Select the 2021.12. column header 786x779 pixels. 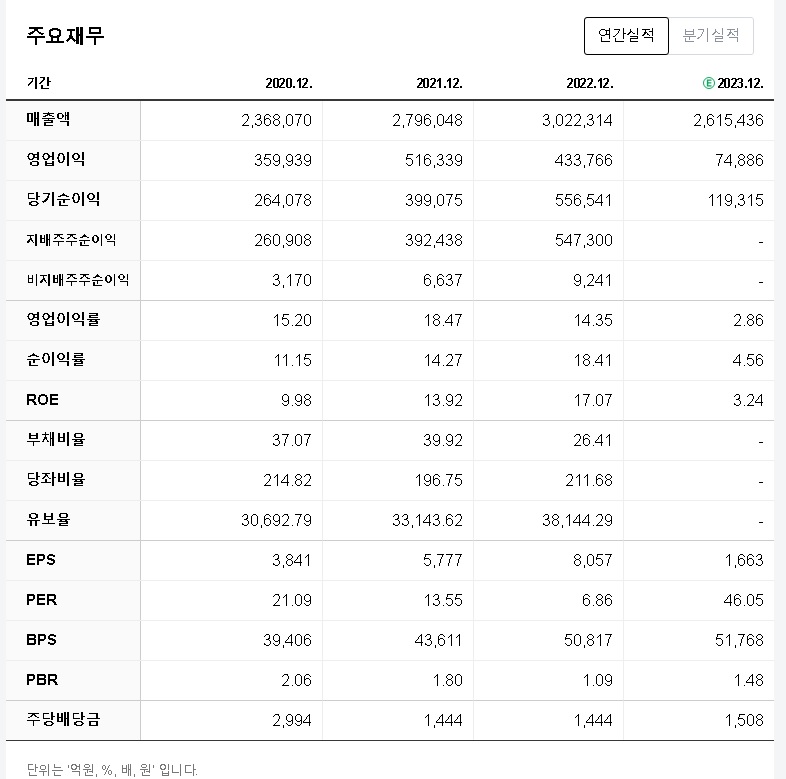(x=439, y=83)
